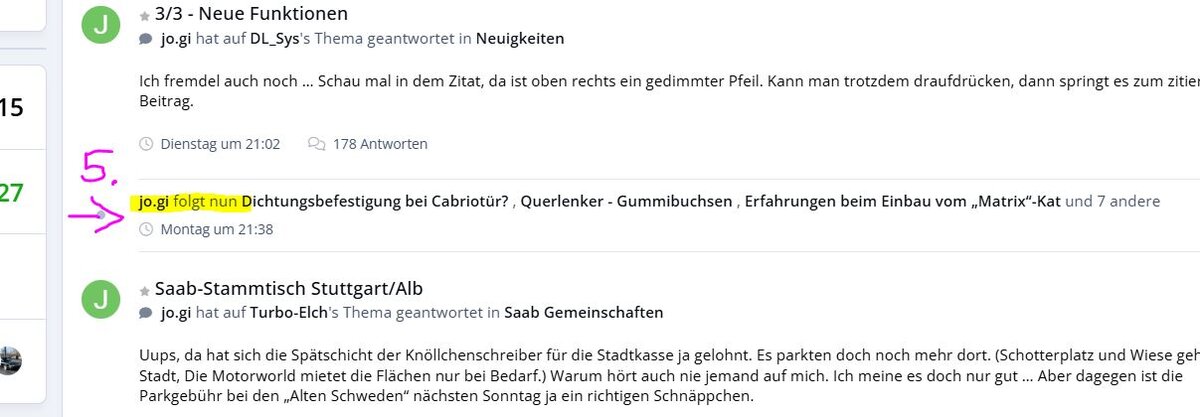Open Dichtungsbefestigung bei Cabriotür? topic
The image size is (1200, 417).
[x=376, y=201]
